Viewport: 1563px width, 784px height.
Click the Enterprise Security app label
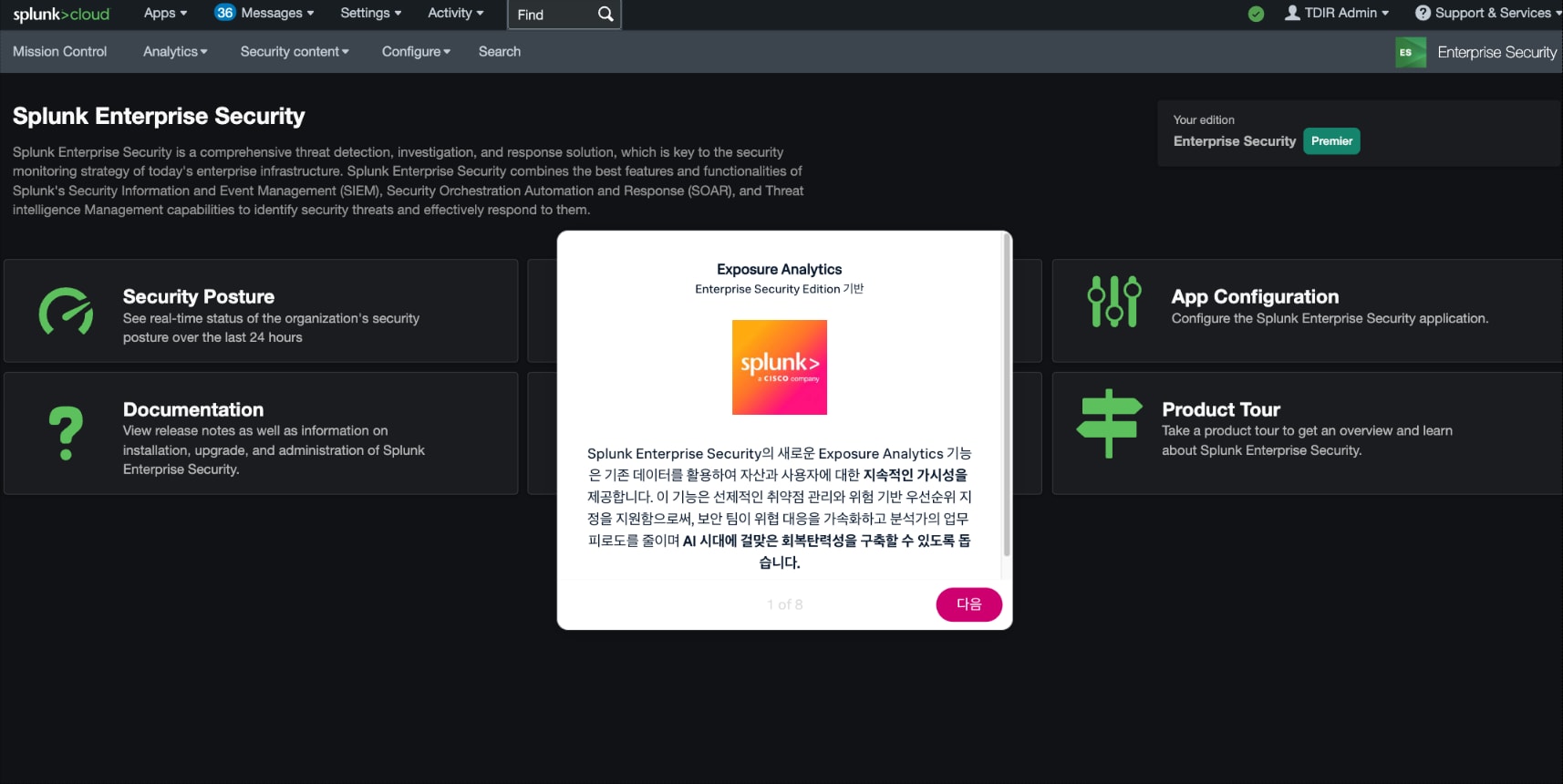[1496, 52]
